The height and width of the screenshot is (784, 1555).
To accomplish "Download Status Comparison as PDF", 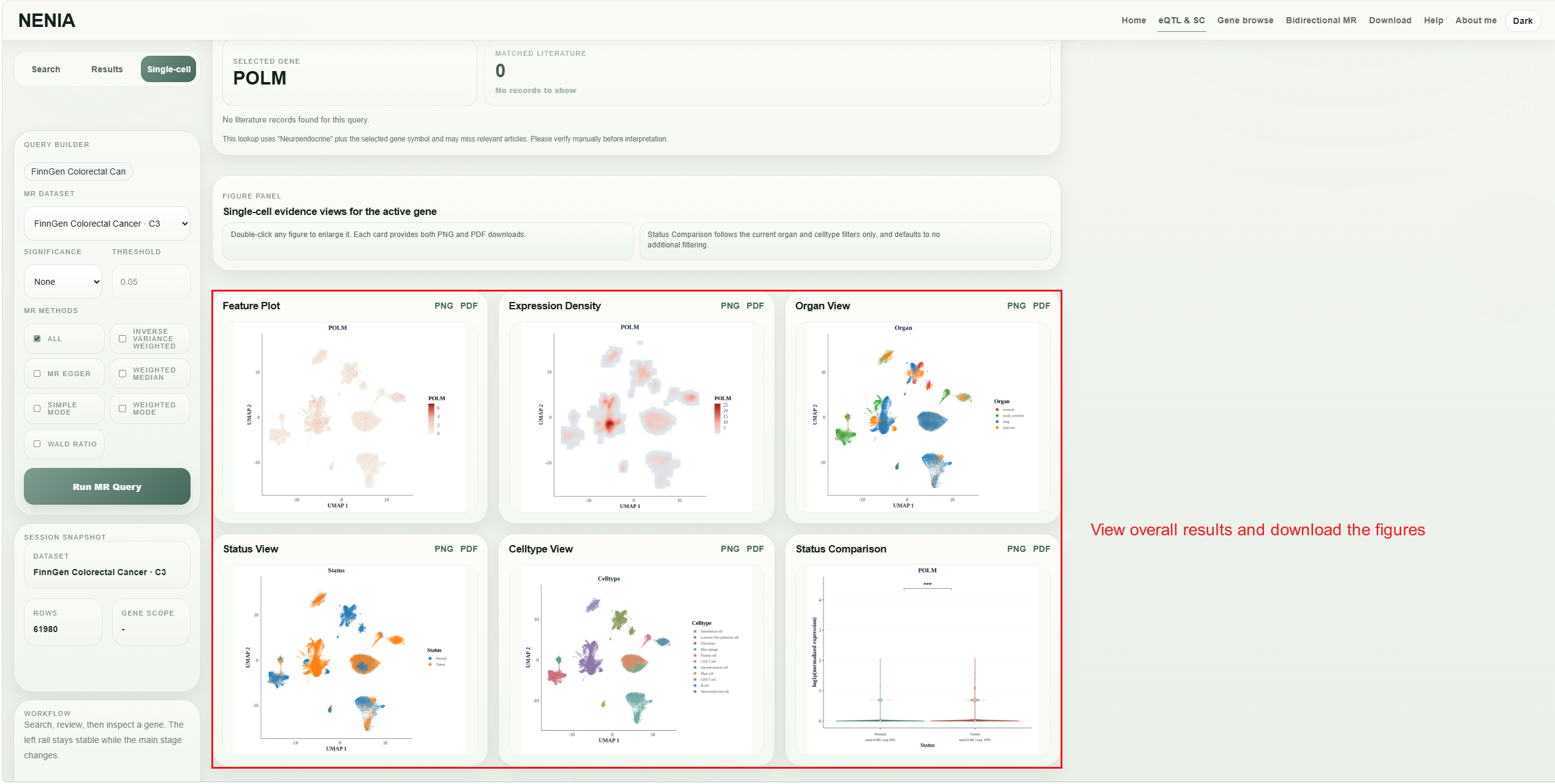I will tap(1042, 549).
